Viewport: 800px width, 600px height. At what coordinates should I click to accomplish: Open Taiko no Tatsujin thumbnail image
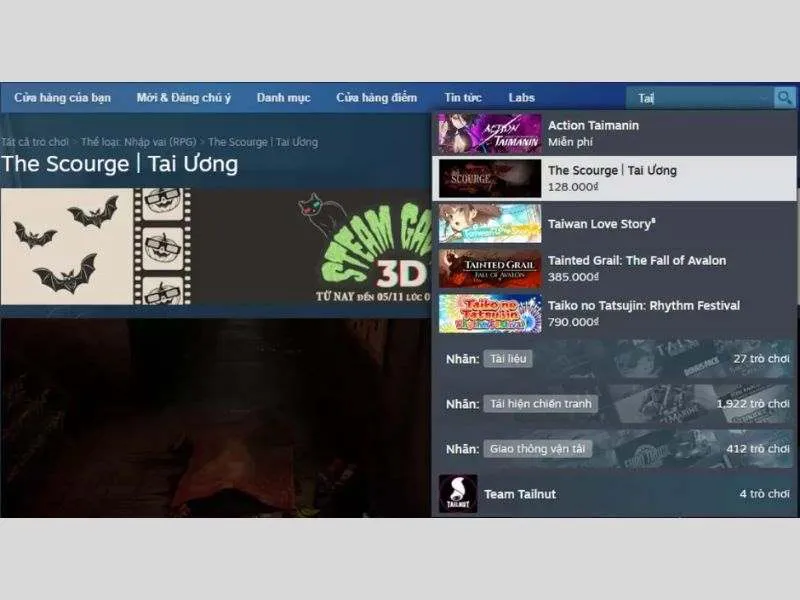490,313
